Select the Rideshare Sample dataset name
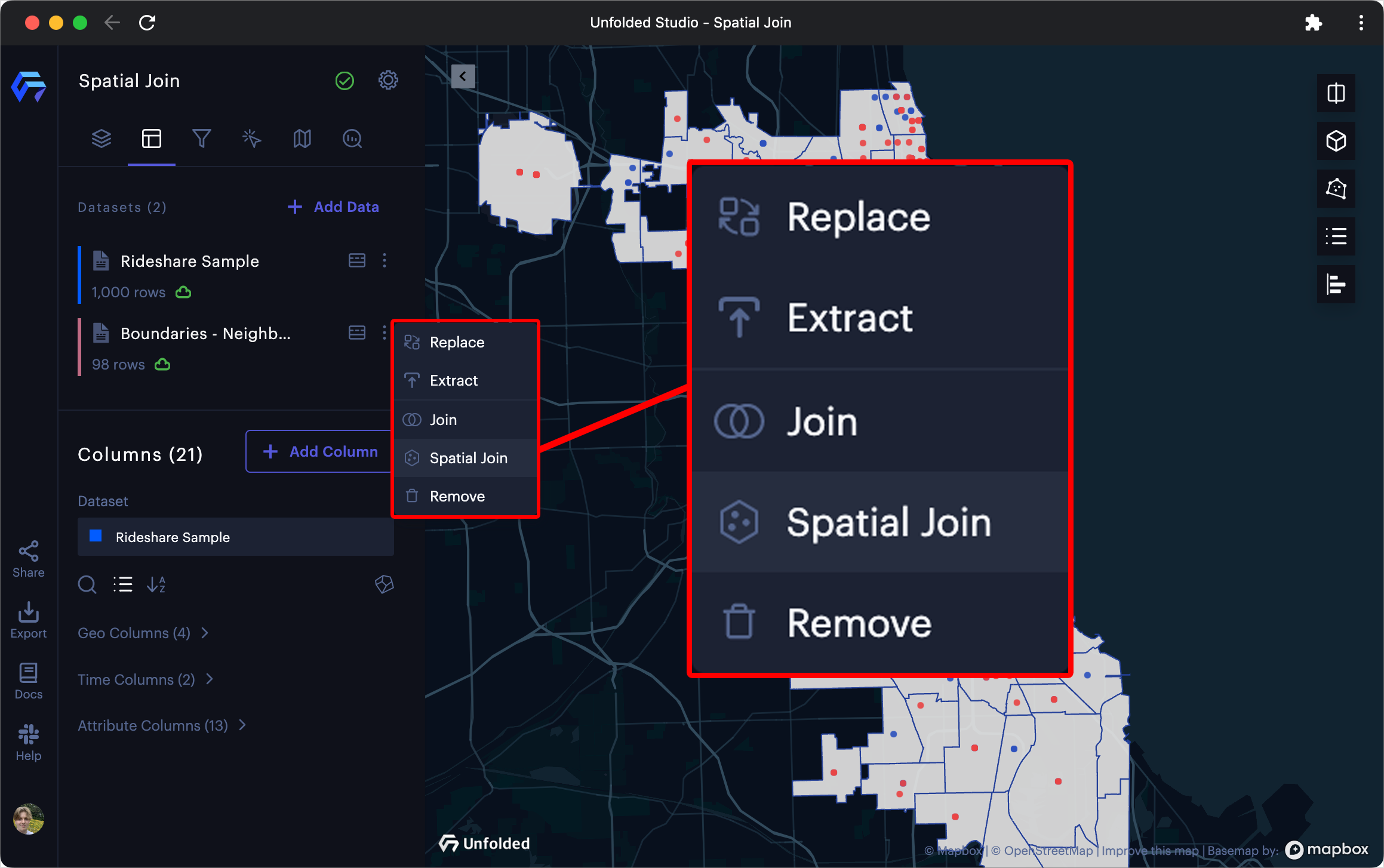 tap(189, 261)
